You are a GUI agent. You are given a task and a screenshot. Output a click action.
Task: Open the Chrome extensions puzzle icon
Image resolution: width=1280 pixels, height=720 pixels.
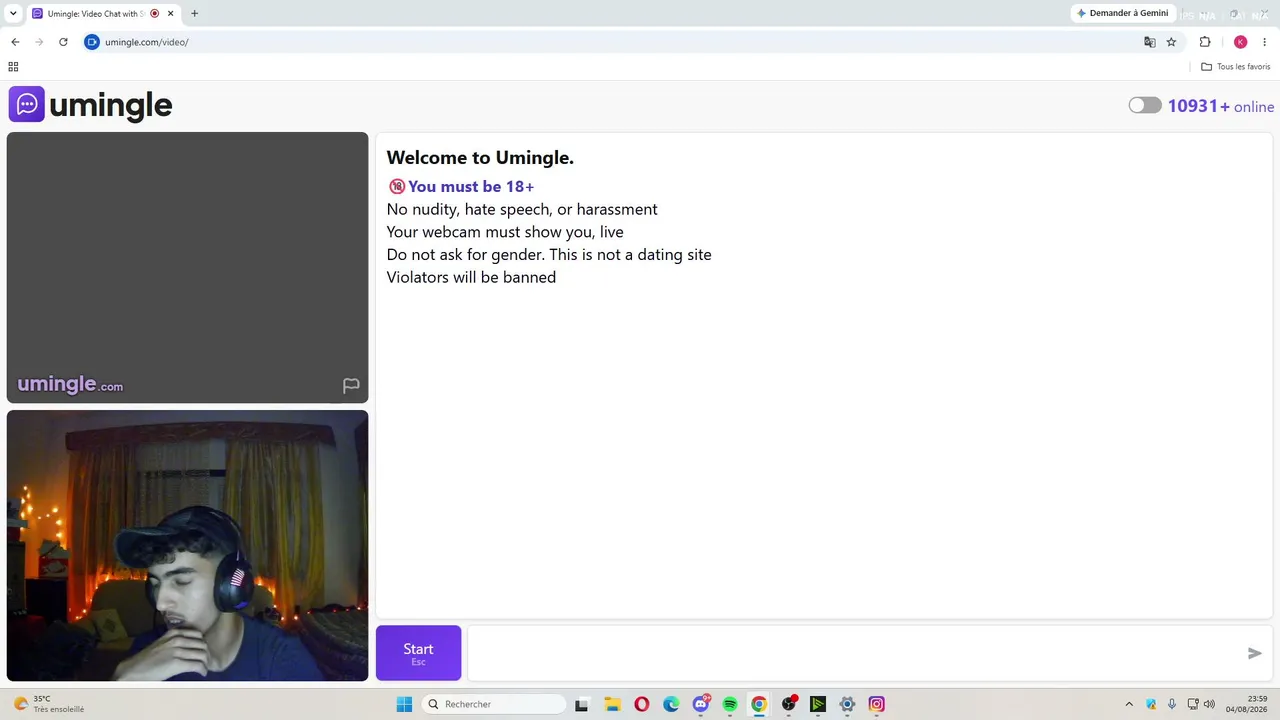pos(1205,42)
